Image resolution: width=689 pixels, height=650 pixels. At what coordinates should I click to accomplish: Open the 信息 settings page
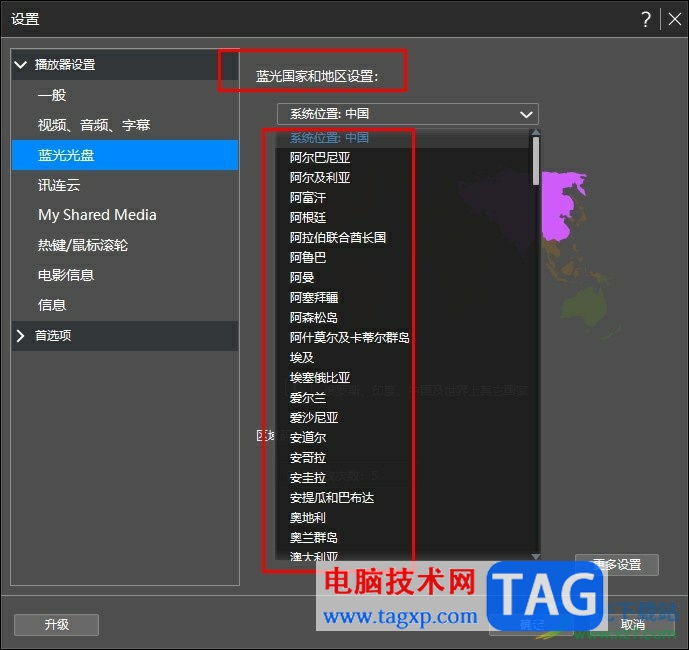pos(125,305)
